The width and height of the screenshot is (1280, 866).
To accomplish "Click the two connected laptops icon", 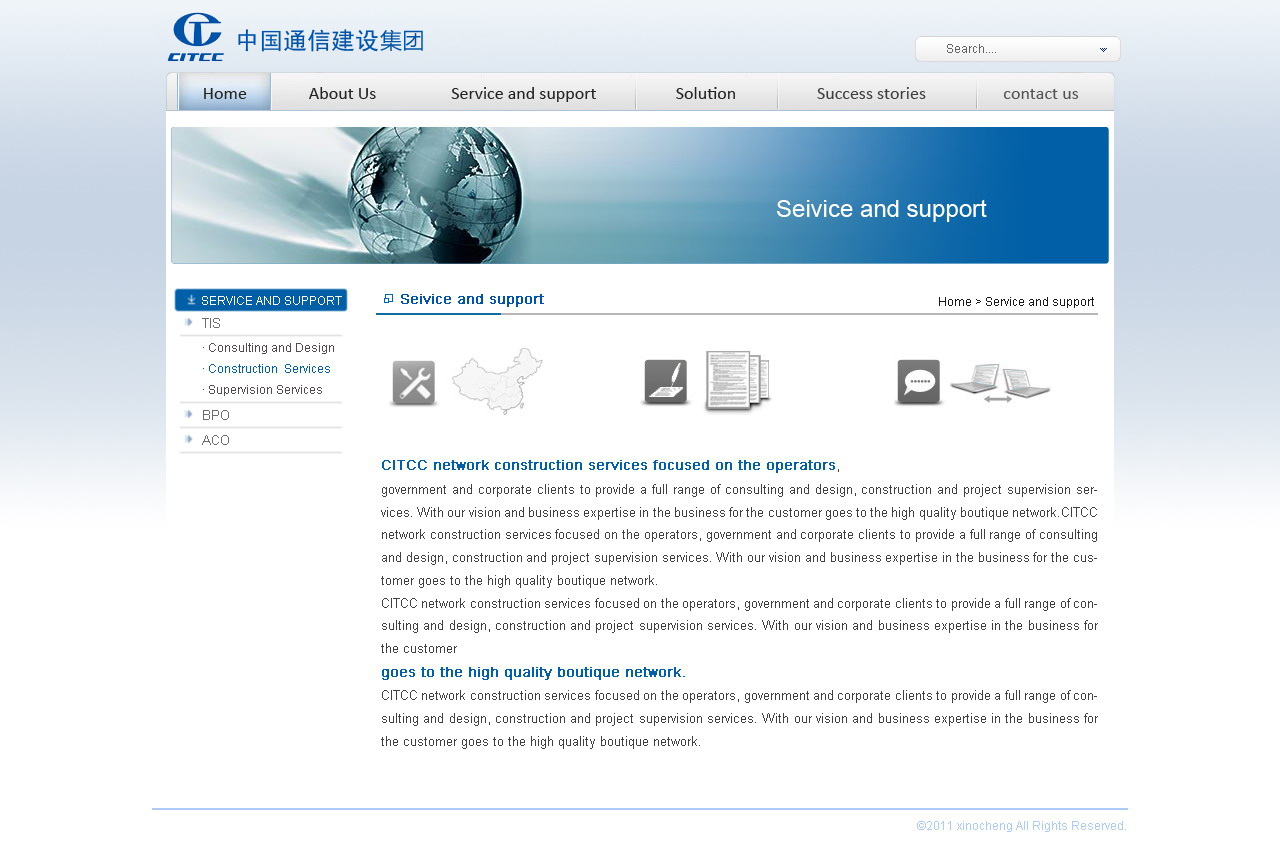I will point(1000,384).
